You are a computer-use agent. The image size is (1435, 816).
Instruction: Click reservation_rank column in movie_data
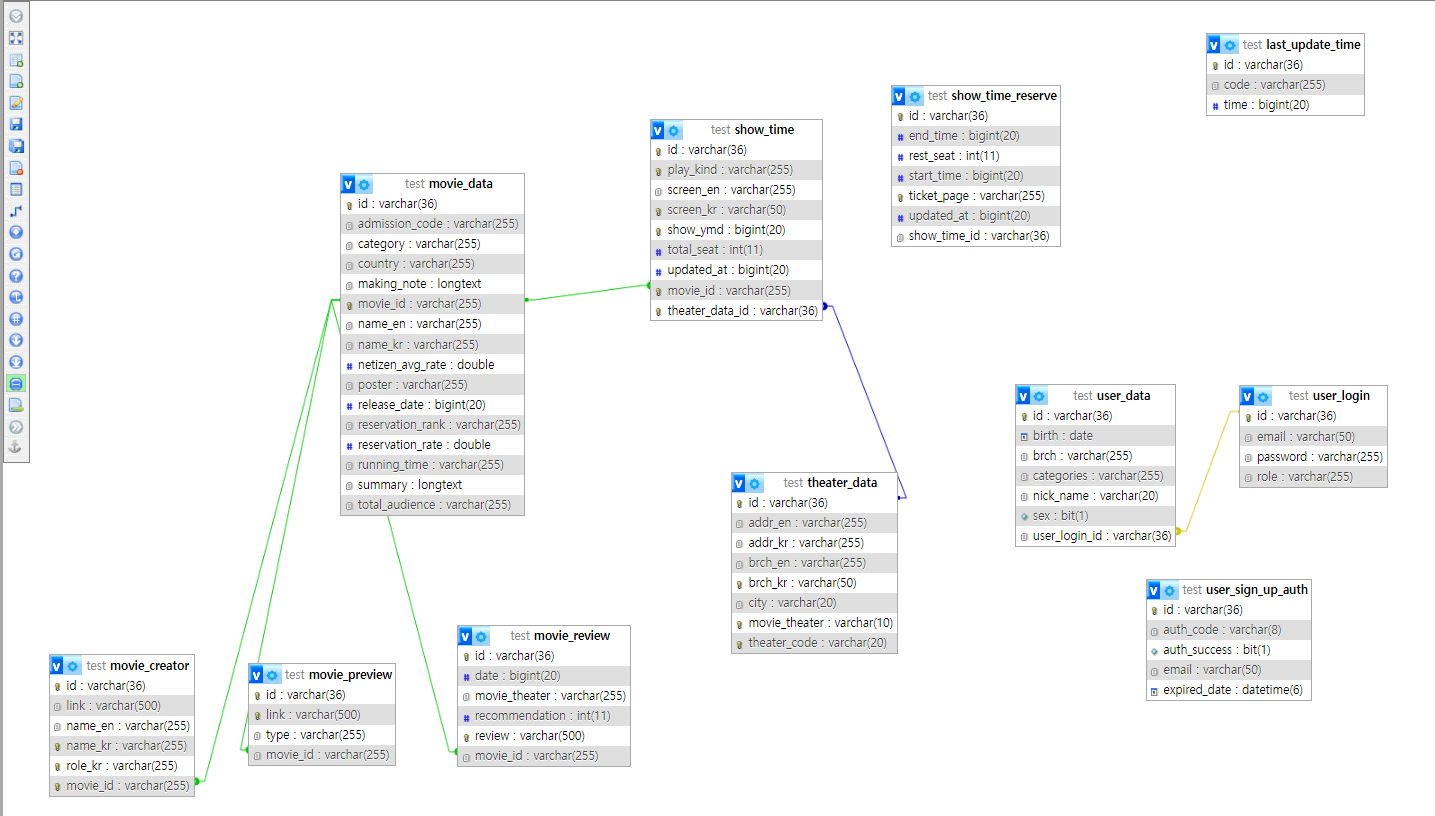click(x=432, y=425)
